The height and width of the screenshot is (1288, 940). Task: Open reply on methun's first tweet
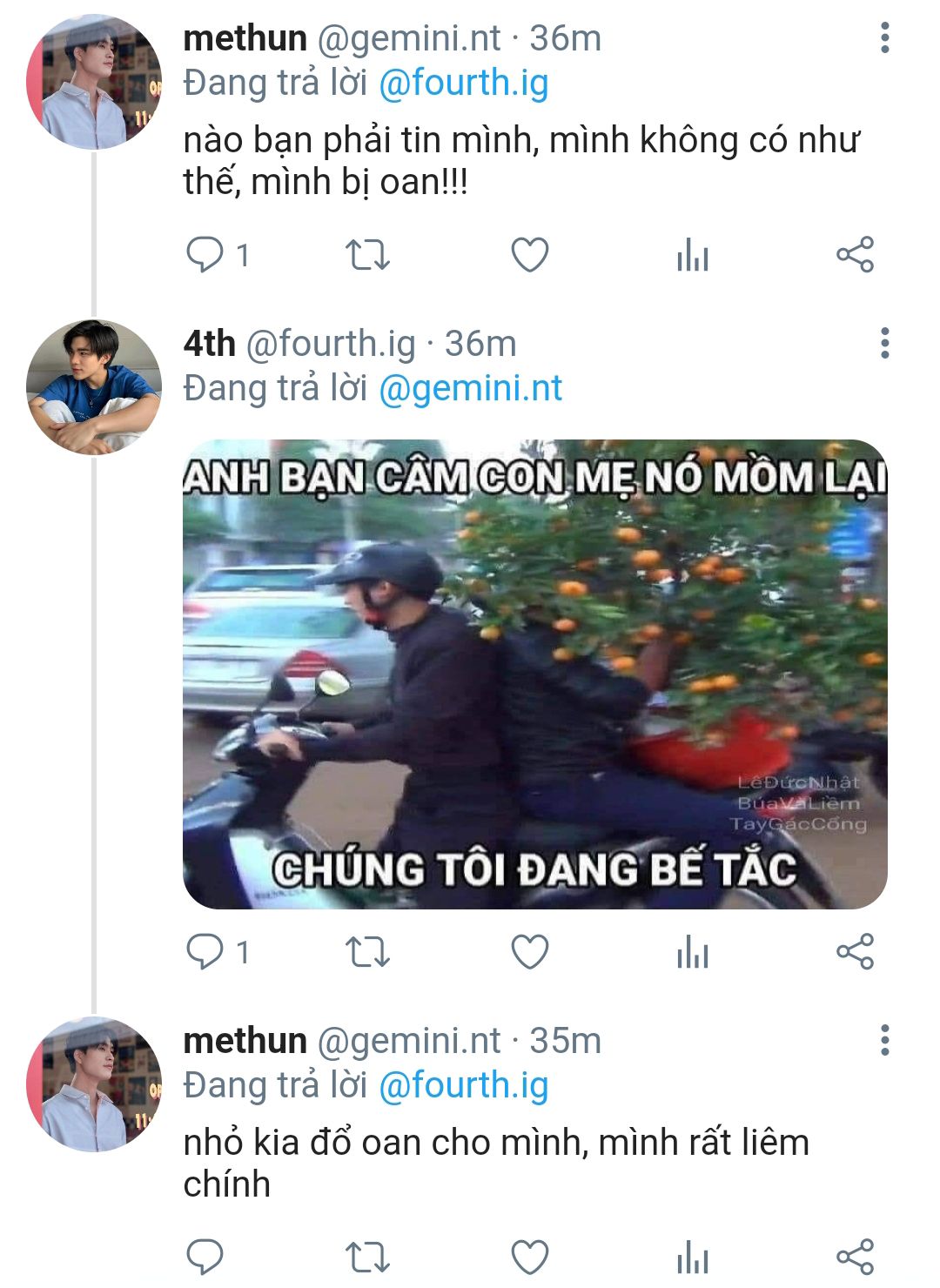coord(205,256)
